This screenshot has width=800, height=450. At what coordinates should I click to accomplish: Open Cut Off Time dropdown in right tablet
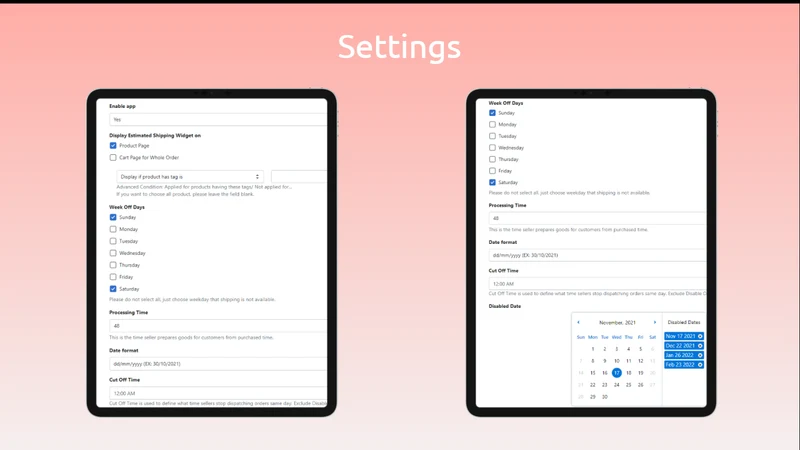pos(597,284)
